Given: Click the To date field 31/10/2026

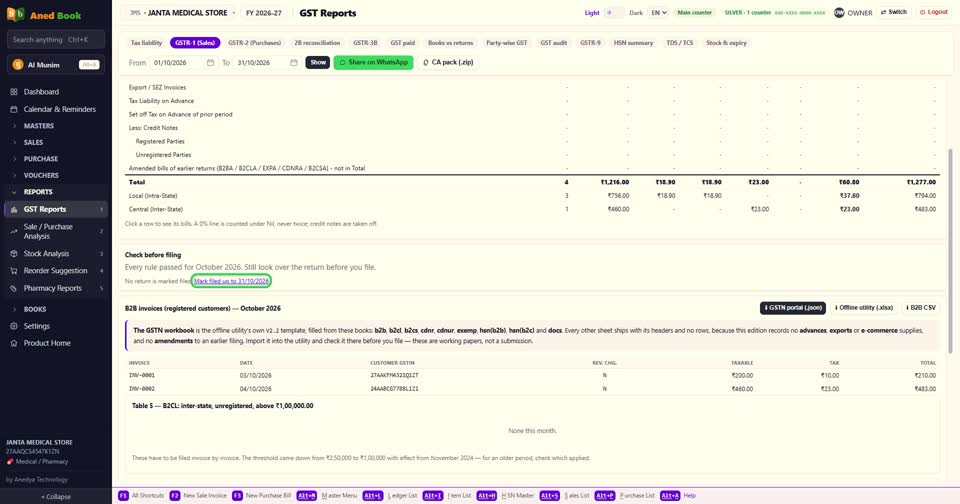Looking at the screenshot, I should coord(266,62).
